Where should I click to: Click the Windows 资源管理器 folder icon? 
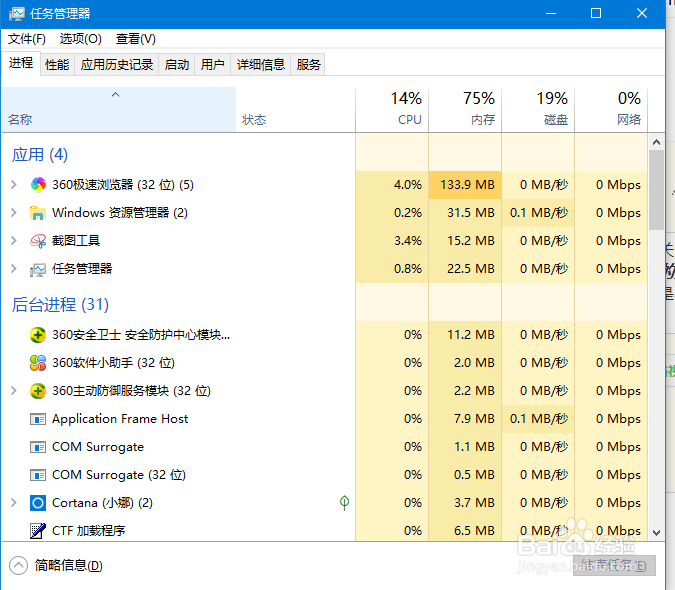[x=38, y=213]
